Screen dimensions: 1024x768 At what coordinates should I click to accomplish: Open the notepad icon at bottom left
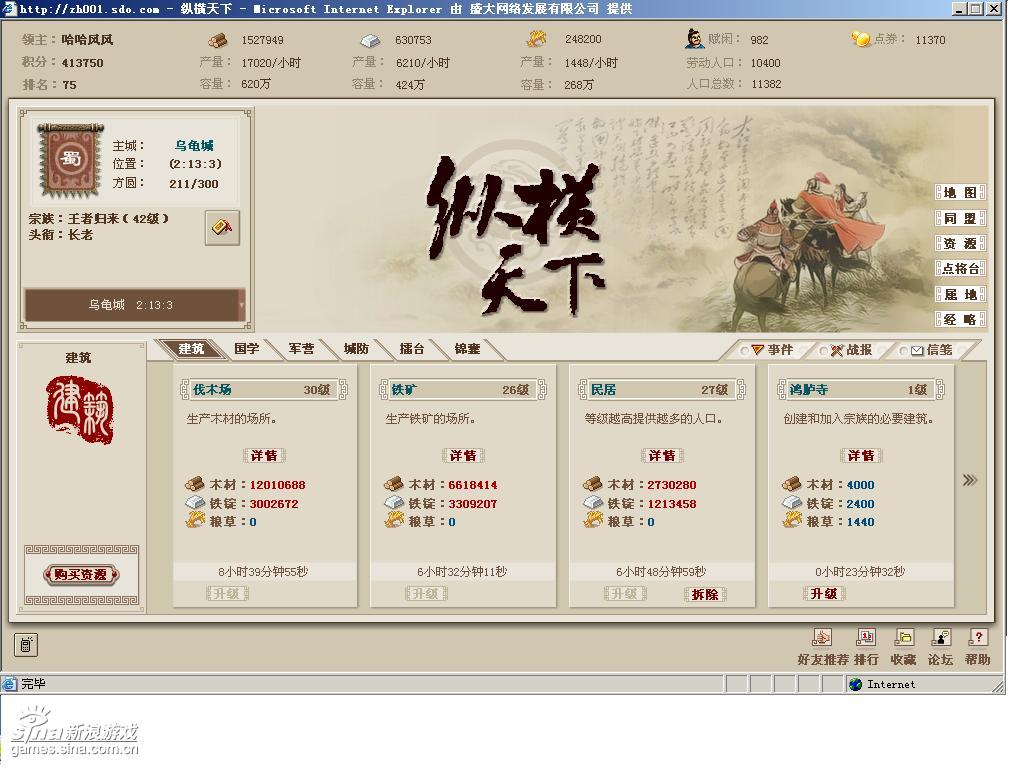26,645
